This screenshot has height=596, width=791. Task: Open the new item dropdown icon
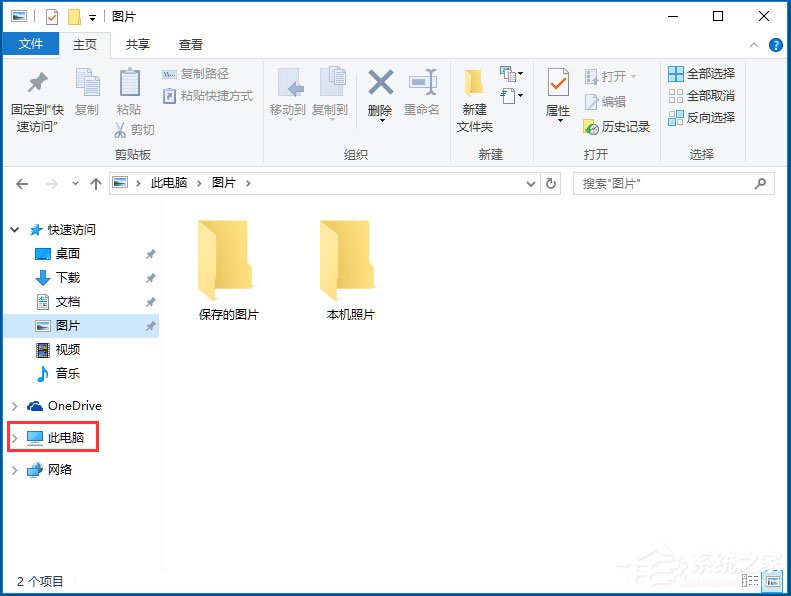click(512, 74)
